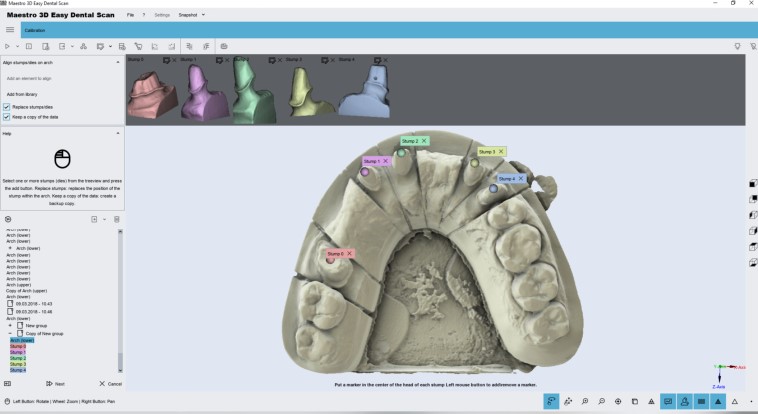Click the yellow Stump 3 marker dot on model
758x414 pixels.
click(475, 163)
